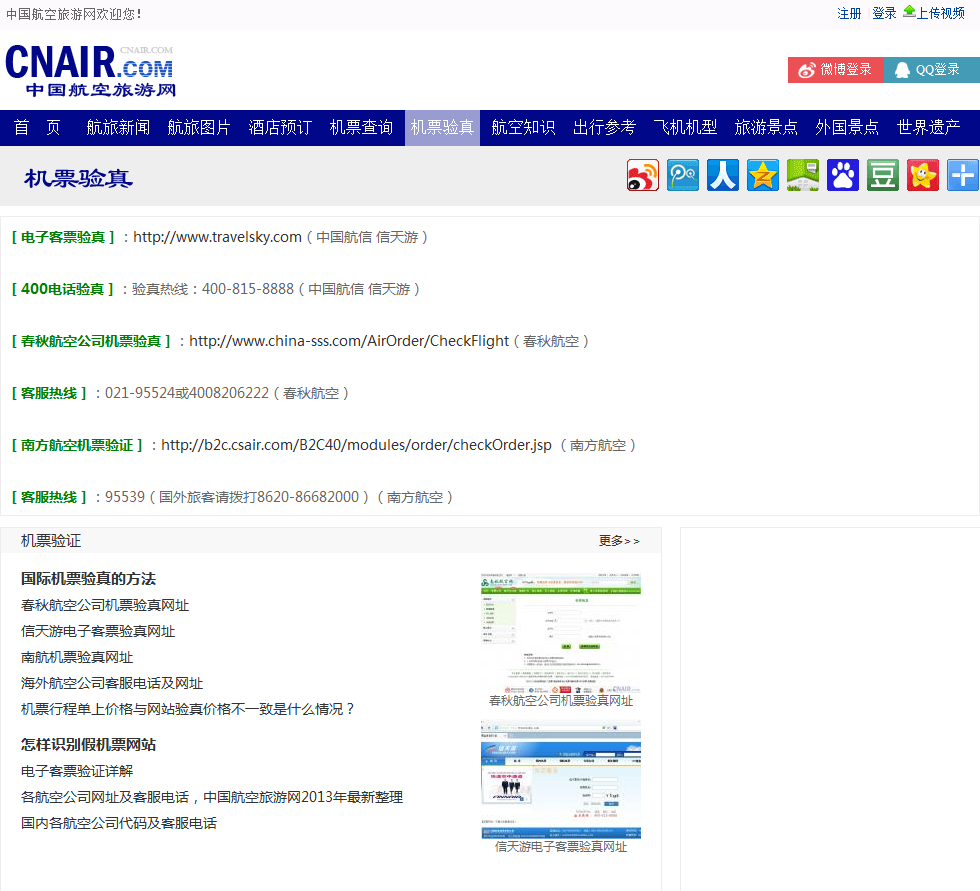Viewport: 980px width, 891px height.
Task: Click 电子客票验真 green label
Action: pyautogui.click(x=63, y=237)
